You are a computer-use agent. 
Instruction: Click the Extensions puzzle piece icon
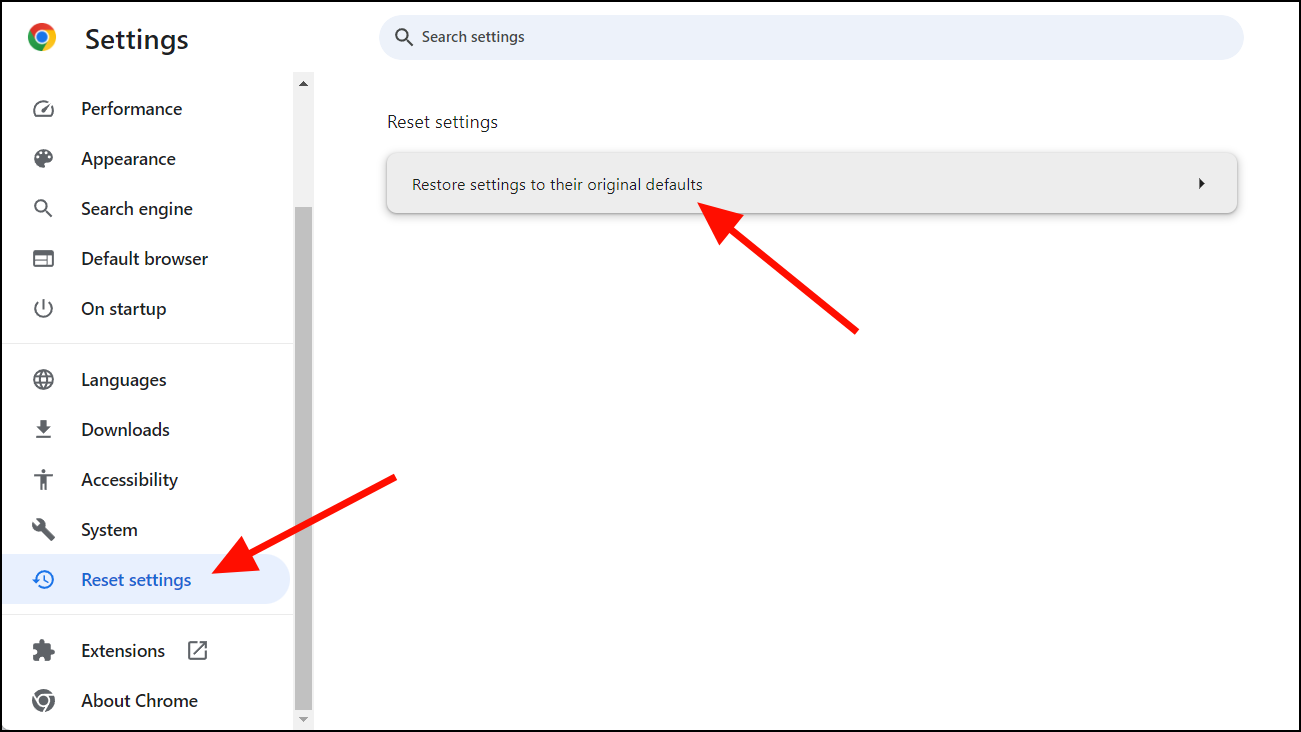pos(44,650)
